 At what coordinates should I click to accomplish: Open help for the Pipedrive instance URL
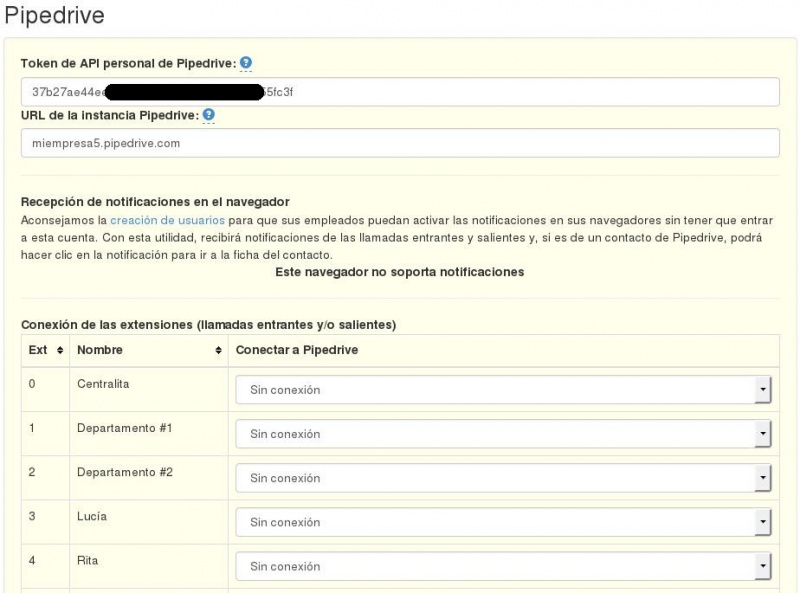coord(210,115)
